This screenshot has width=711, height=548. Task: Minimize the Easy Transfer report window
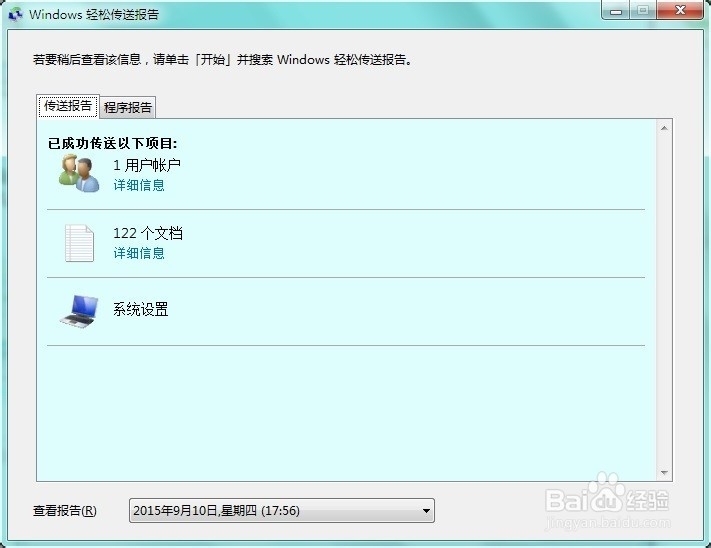coord(615,11)
